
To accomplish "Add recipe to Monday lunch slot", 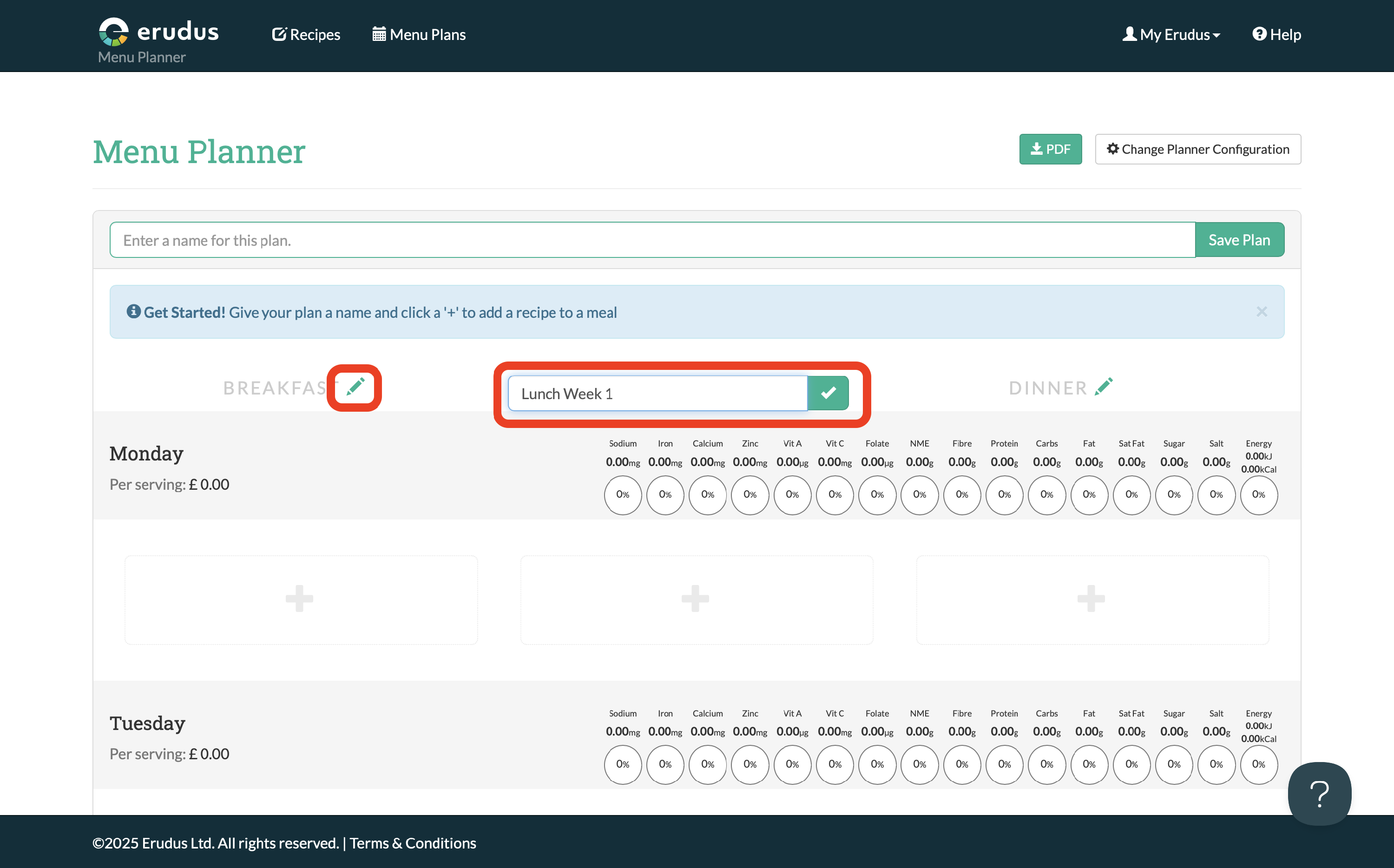I will click(696, 599).
